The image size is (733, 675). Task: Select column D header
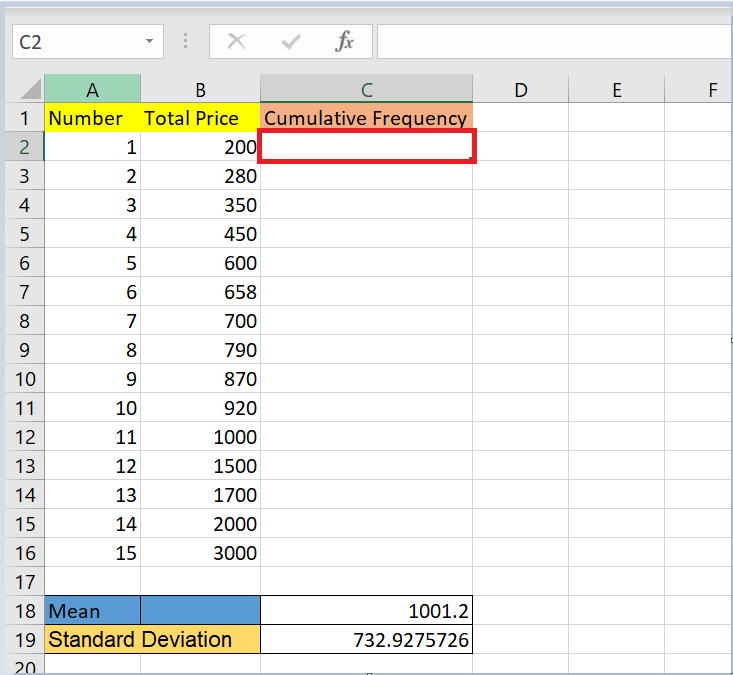520,90
